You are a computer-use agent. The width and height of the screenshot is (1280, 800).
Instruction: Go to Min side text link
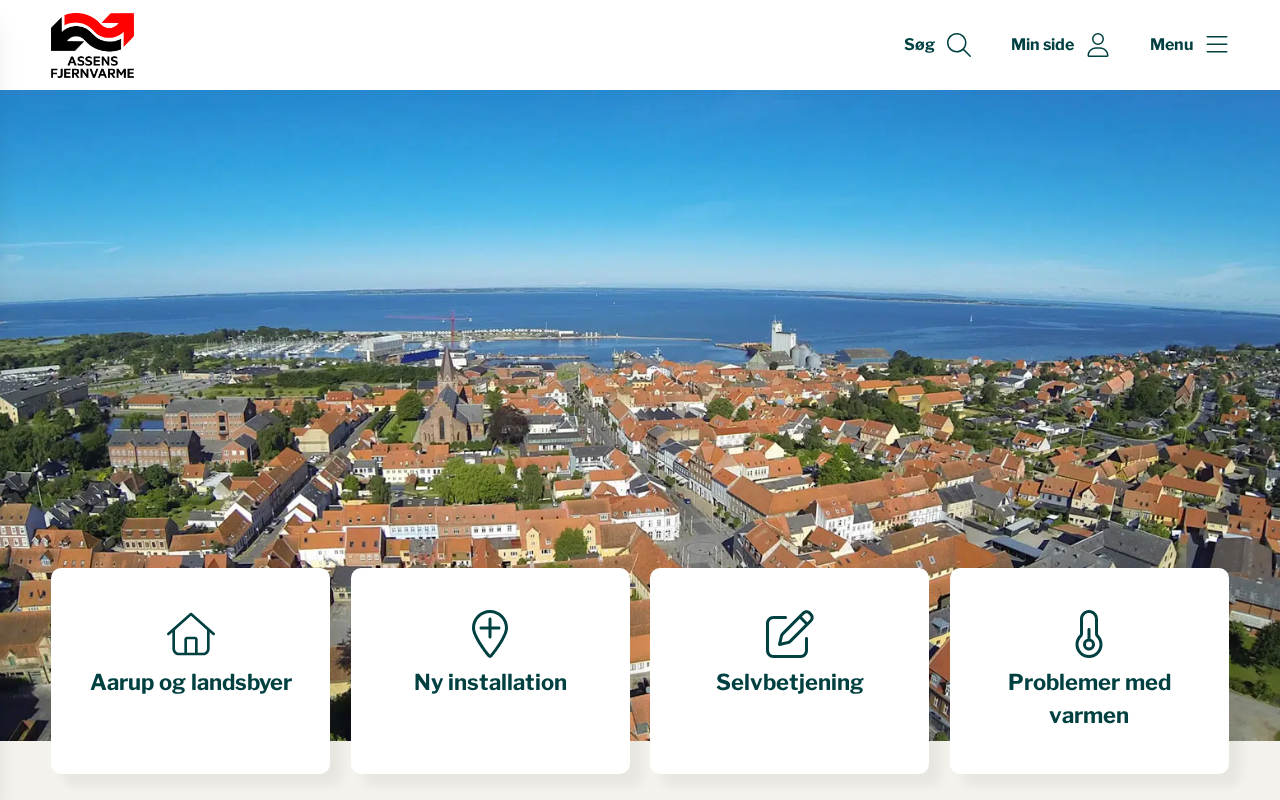tap(1042, 45)
